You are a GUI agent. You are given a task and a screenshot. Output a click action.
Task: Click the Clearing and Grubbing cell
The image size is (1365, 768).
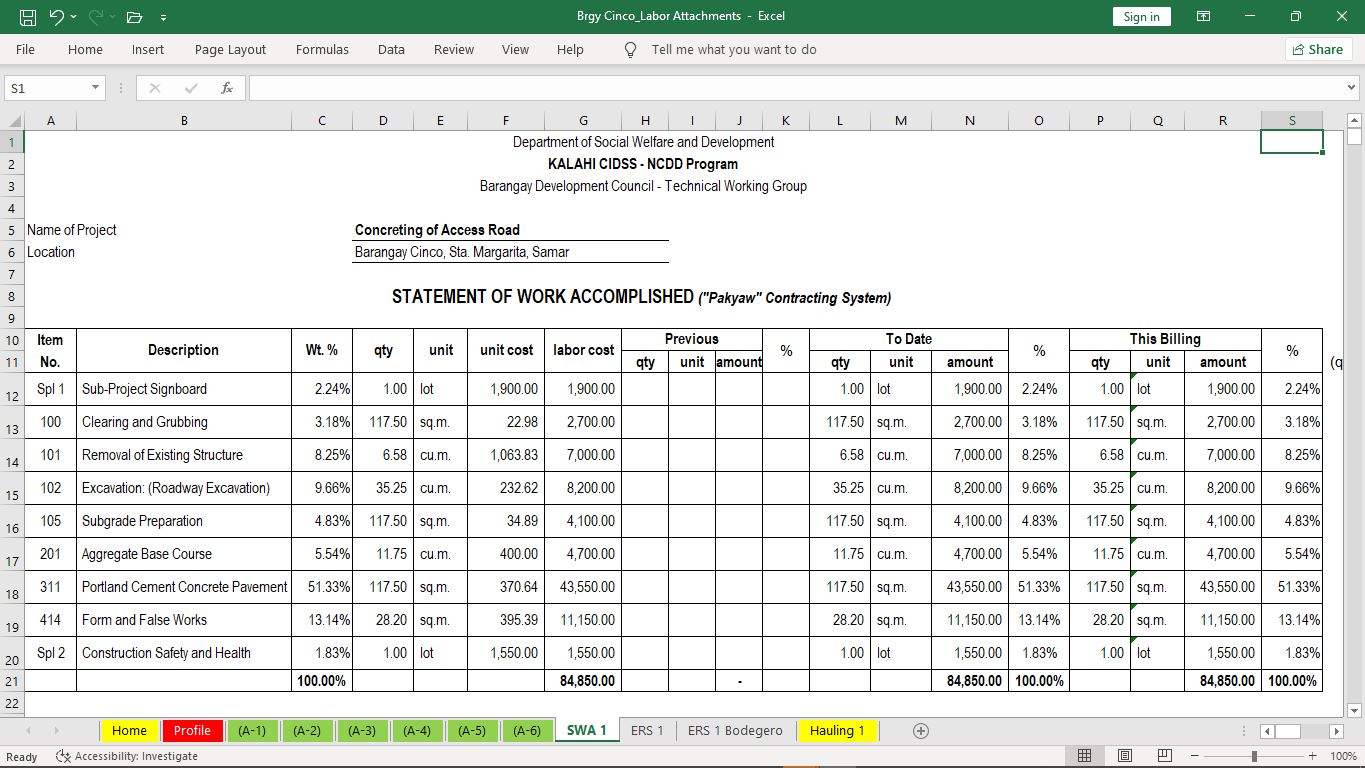click(x=184, y=422)
